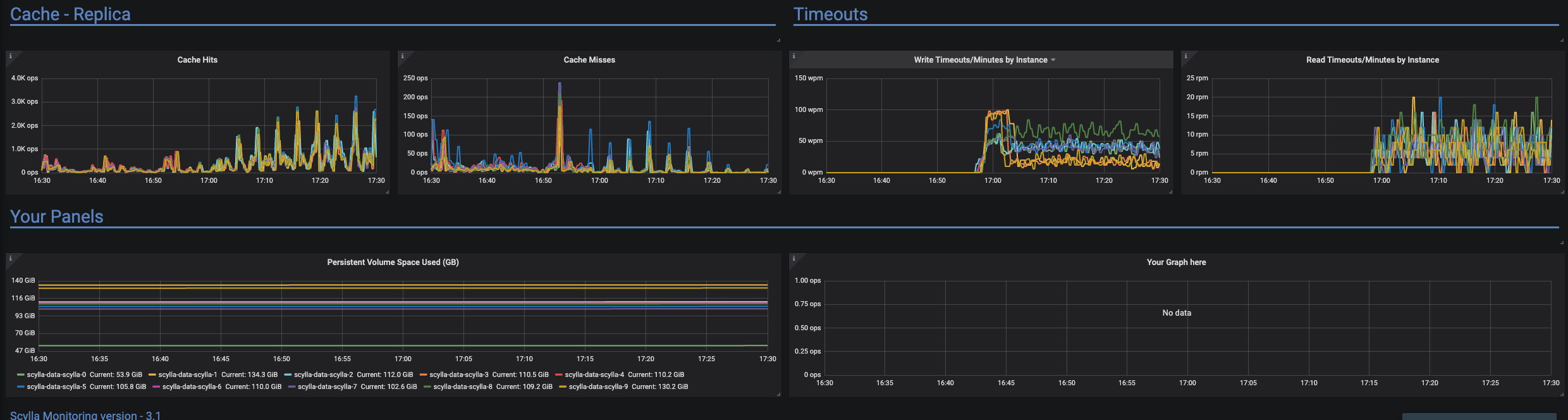
Task: Click the '47 GiB' axis label in Persistent Volume panel
Action: click(25, 350)
